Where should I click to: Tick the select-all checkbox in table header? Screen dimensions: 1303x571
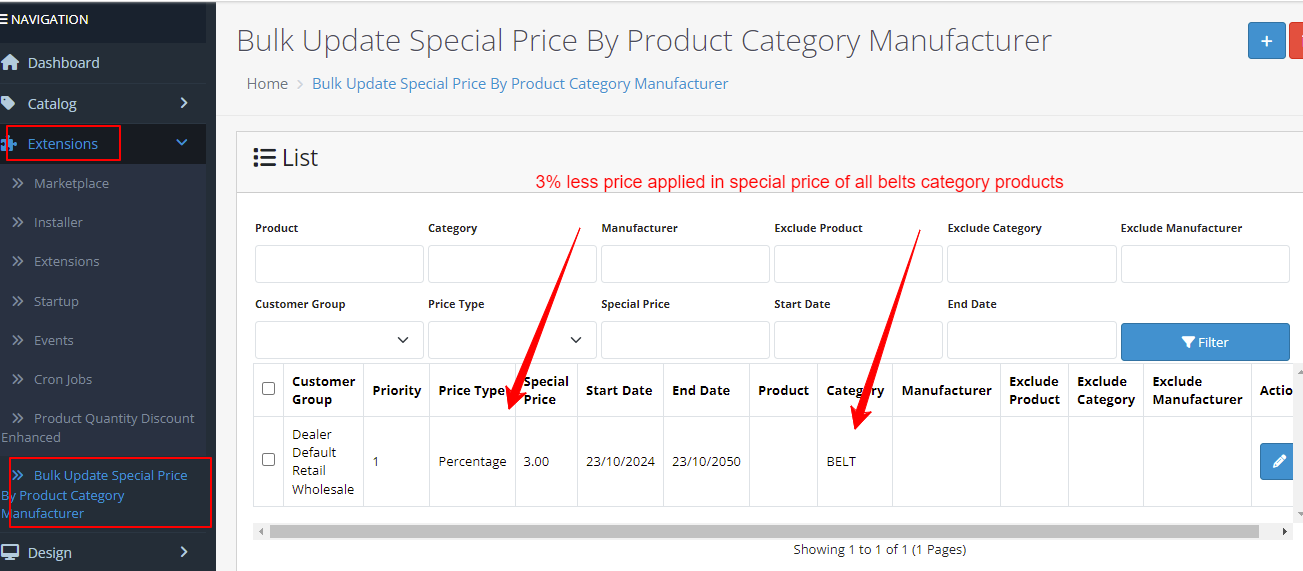point(268,388)
